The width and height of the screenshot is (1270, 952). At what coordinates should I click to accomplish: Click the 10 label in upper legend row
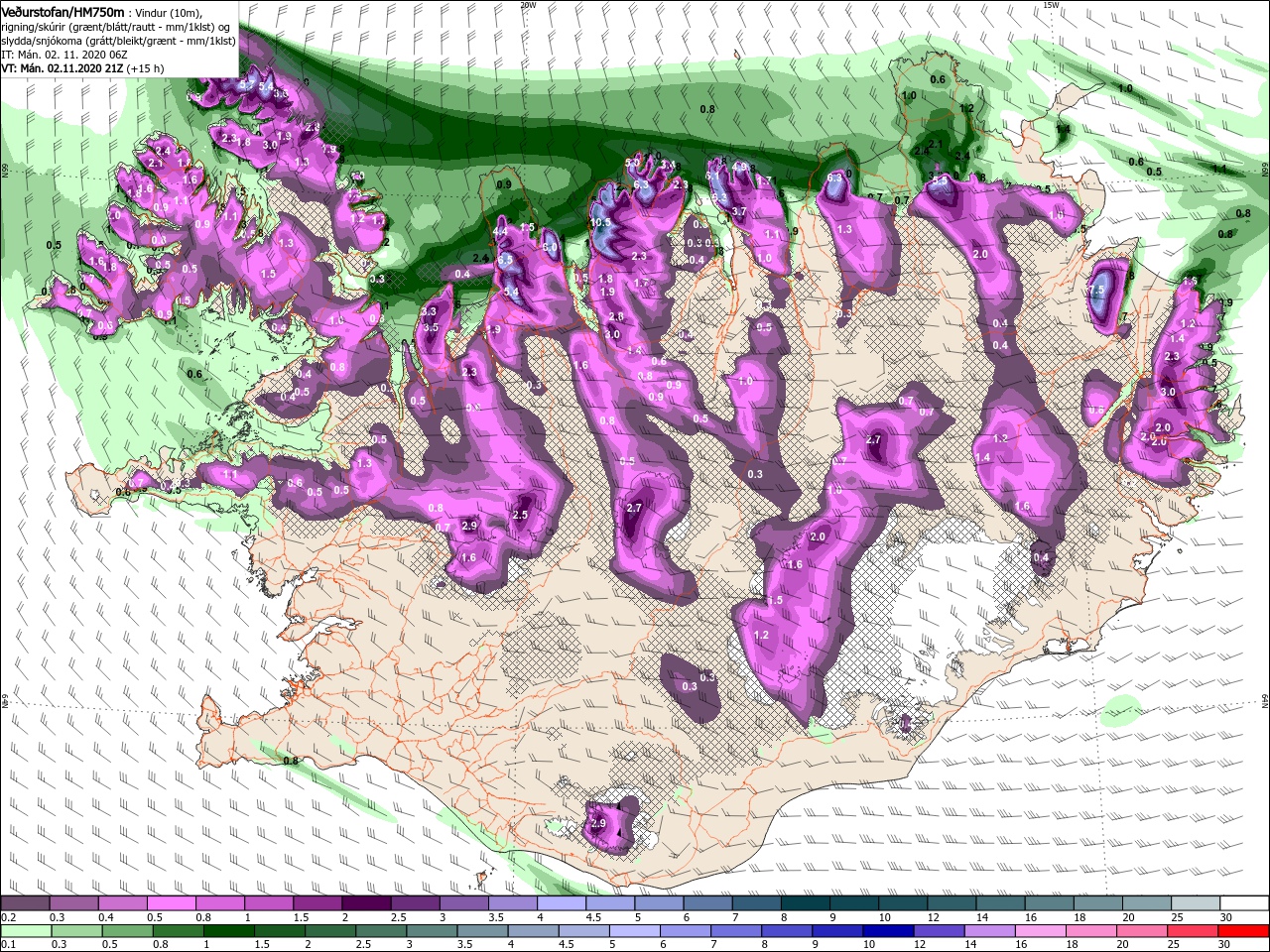click(x=884, y=917)
